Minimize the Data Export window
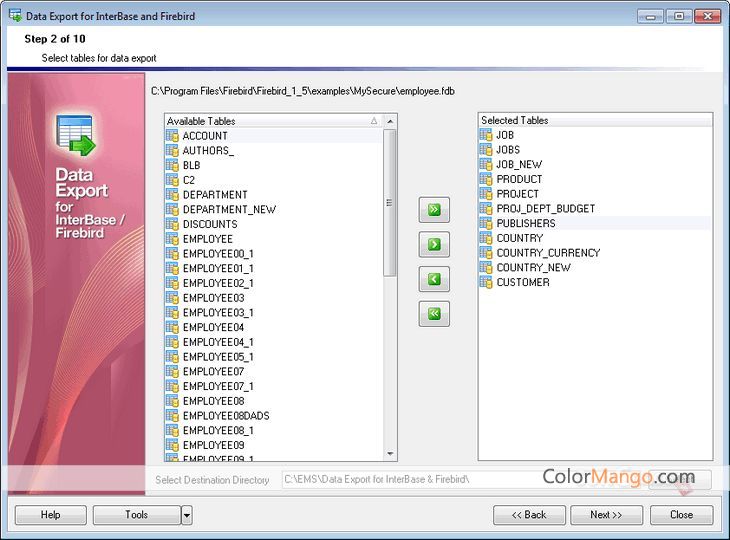Image resolution: width=730 pixels, height=540 pixels. (x=650, y=17)
